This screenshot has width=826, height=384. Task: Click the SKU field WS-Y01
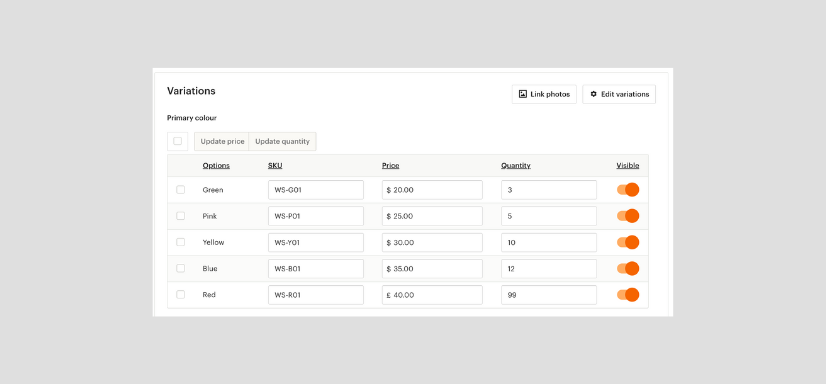(x=316, y=242)
